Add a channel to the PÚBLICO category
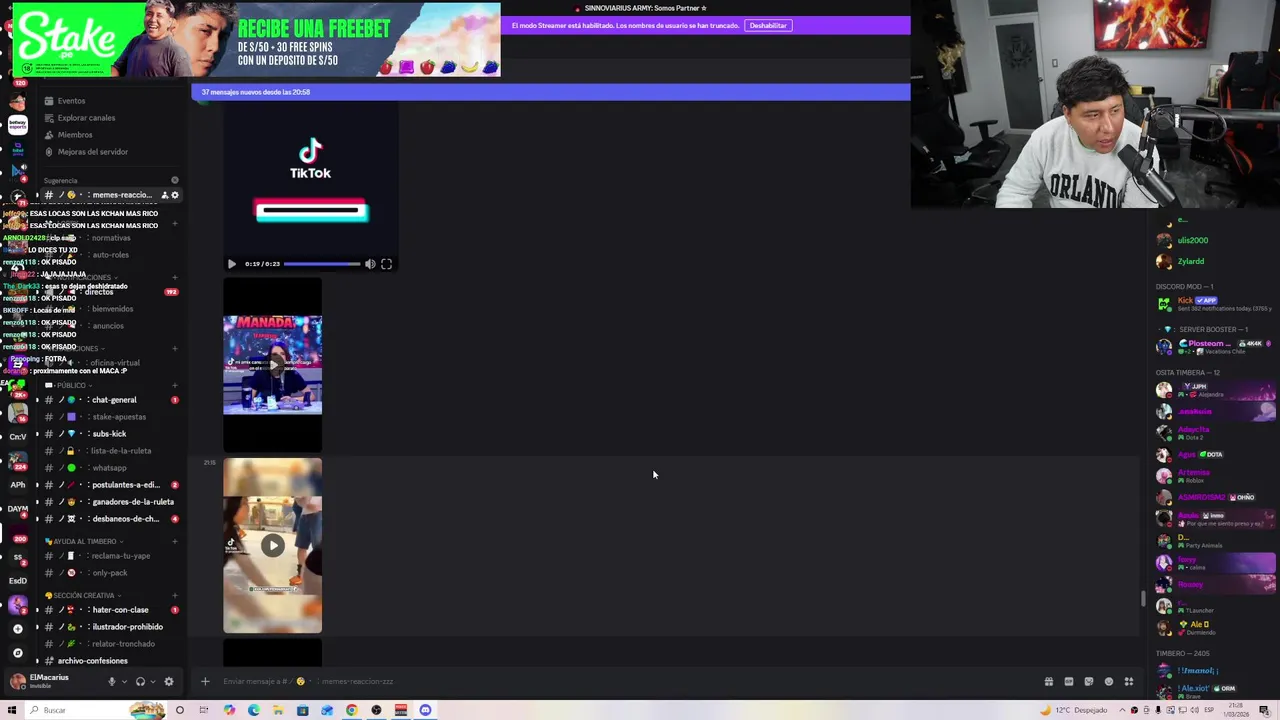 pyautogui.click(x=175, y=385)
